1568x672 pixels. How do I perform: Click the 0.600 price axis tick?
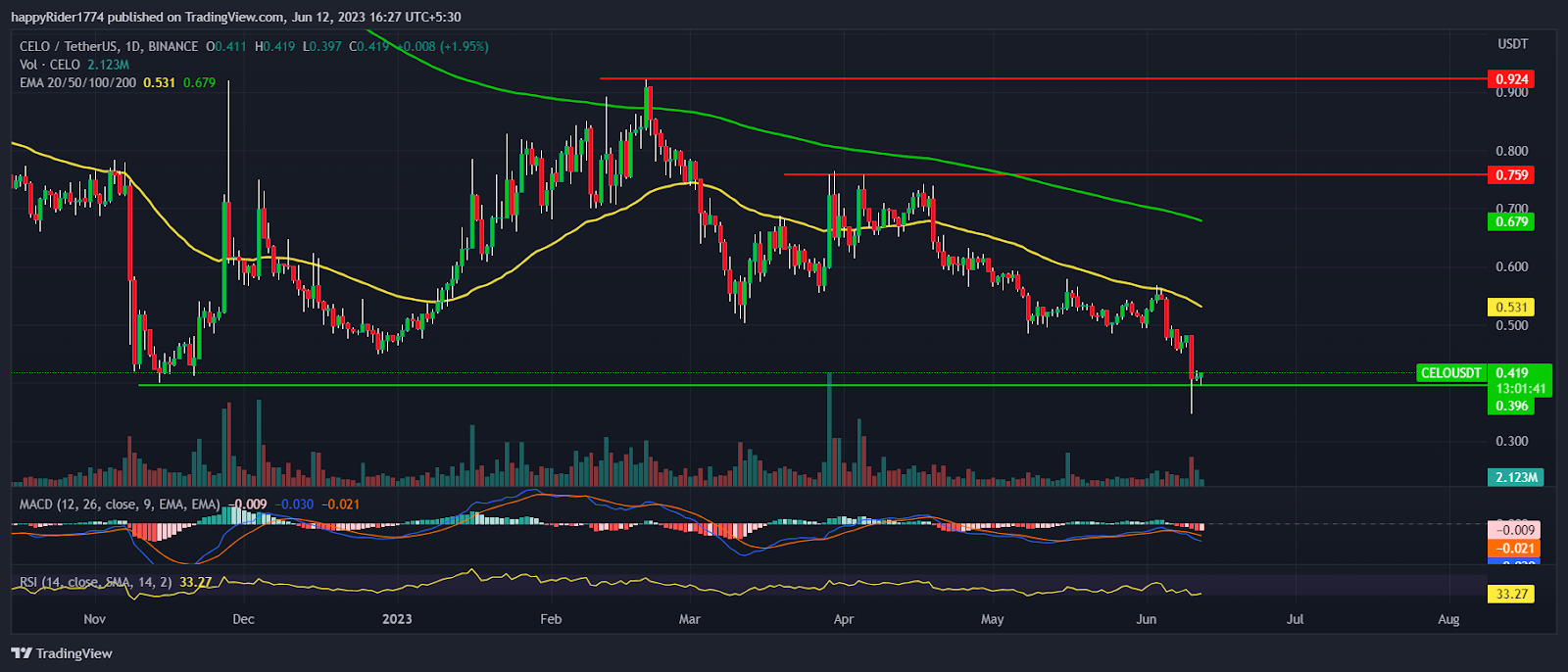coord(1512,266)
